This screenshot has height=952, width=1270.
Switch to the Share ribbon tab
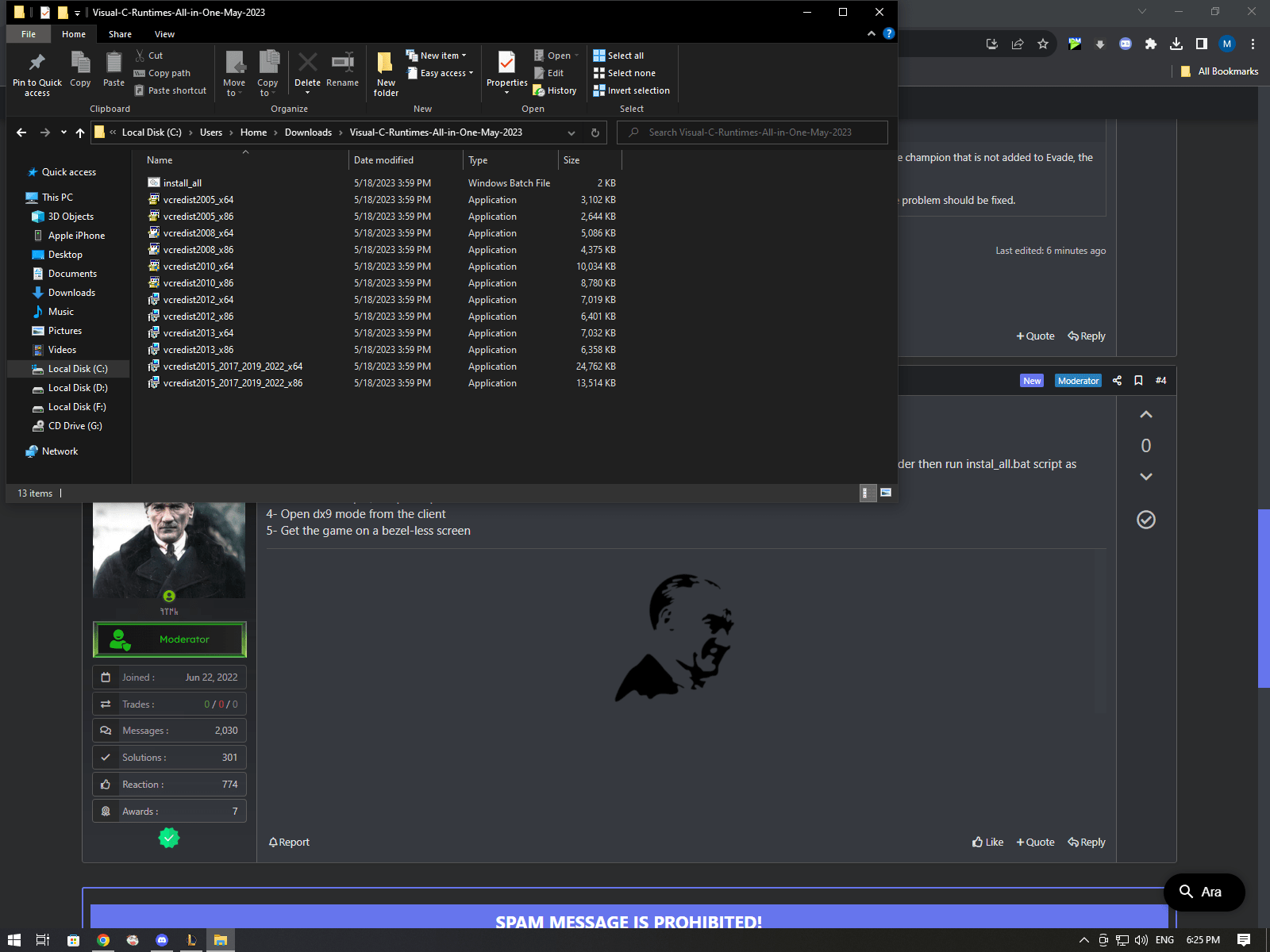point(120,34)
